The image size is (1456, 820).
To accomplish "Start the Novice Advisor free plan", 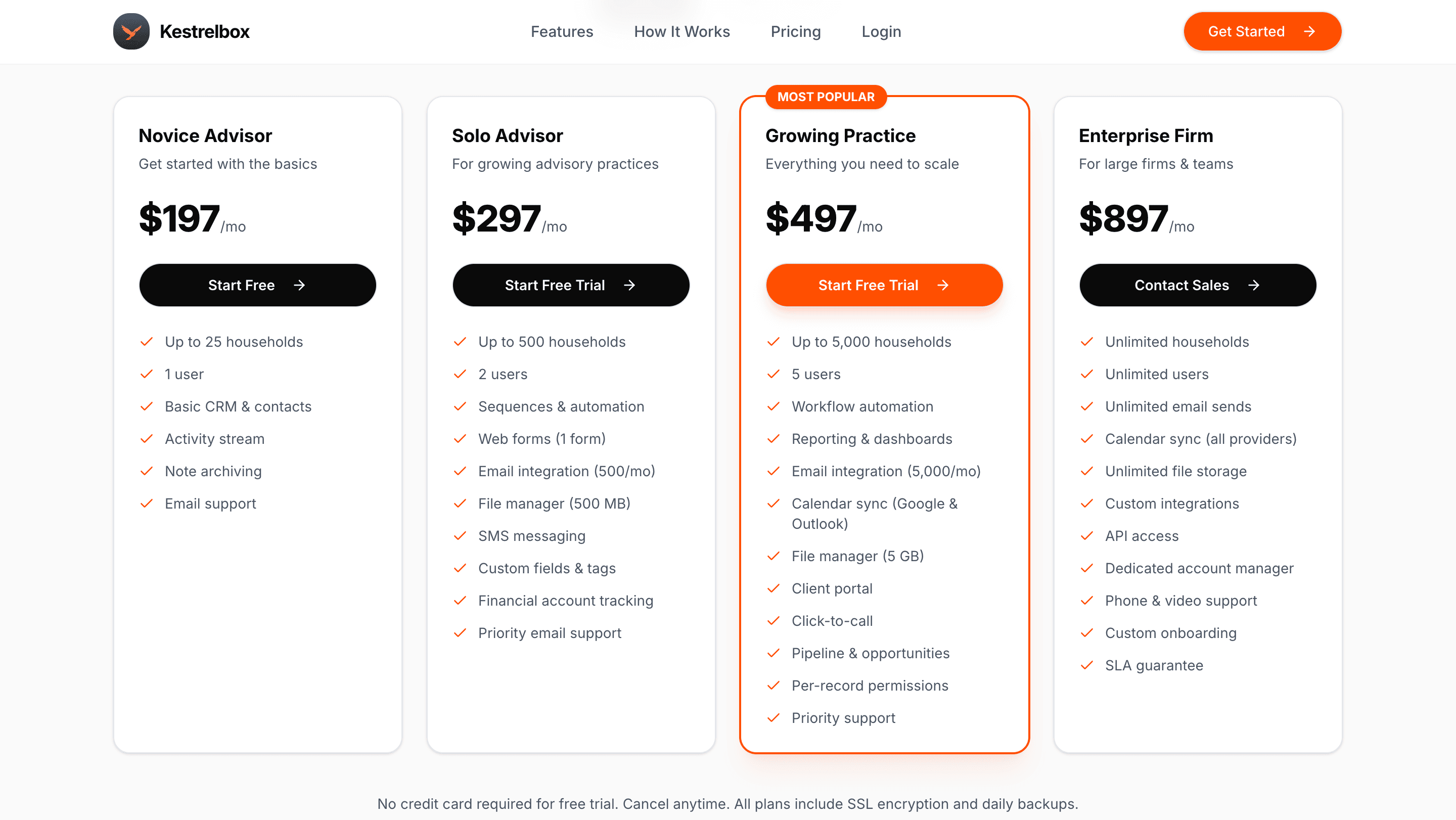I will point(257,286).
